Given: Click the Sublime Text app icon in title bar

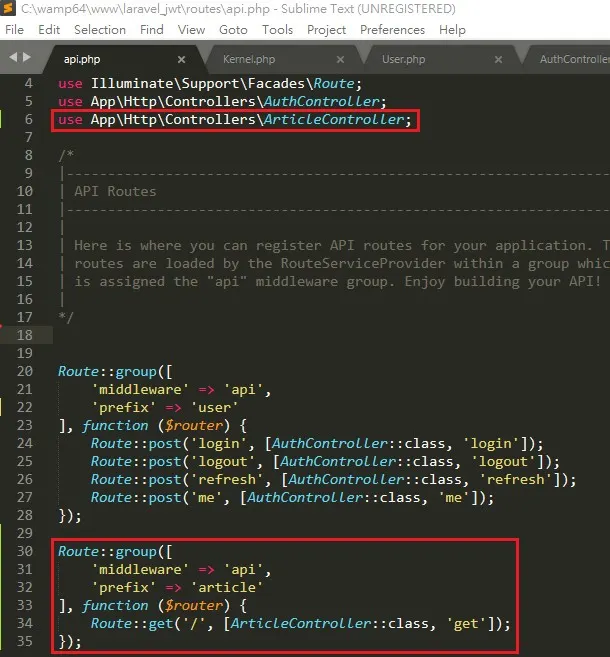Looking at the screenshot, I should [8, 8].
